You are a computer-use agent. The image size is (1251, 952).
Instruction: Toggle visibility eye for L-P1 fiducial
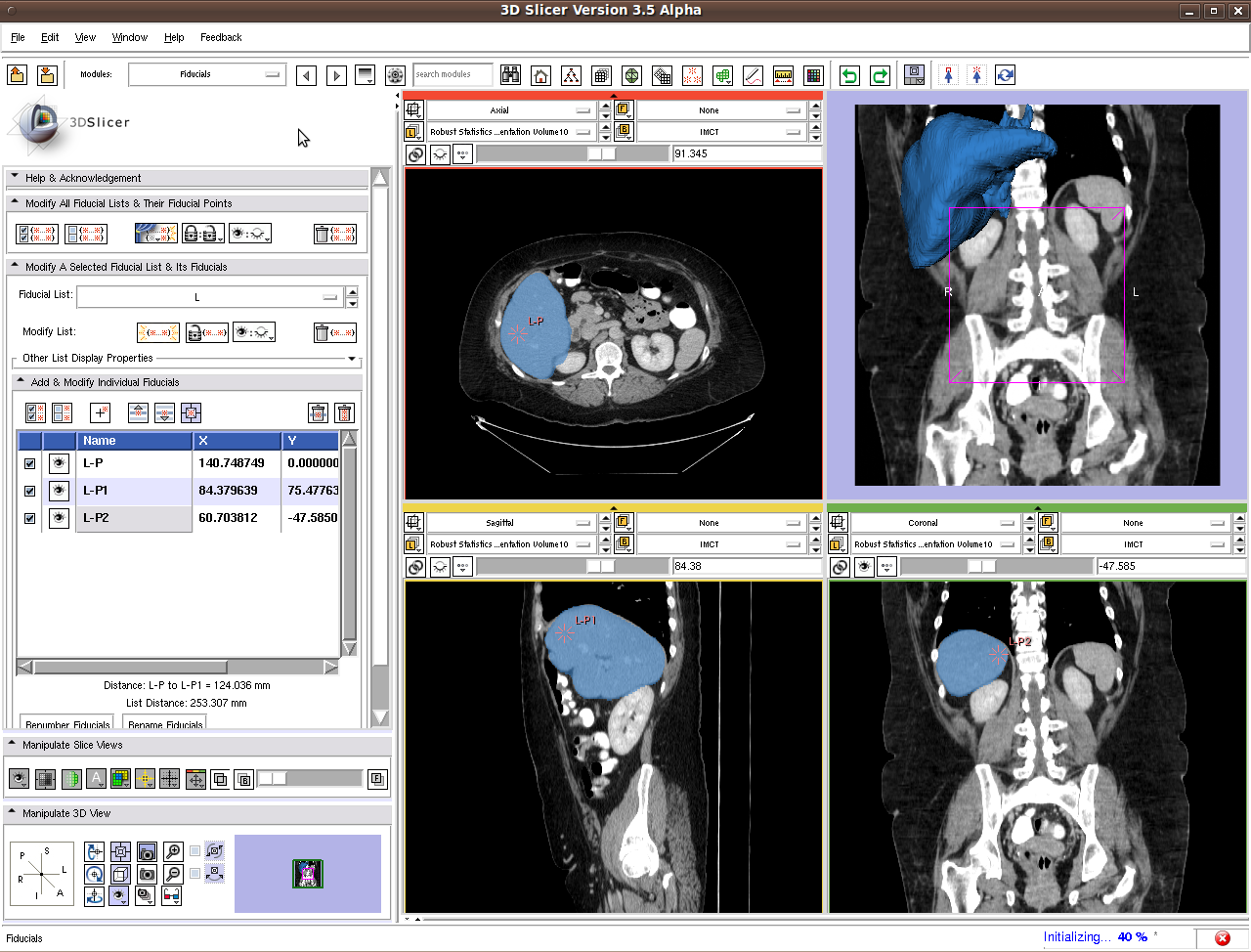coord(59,491)
